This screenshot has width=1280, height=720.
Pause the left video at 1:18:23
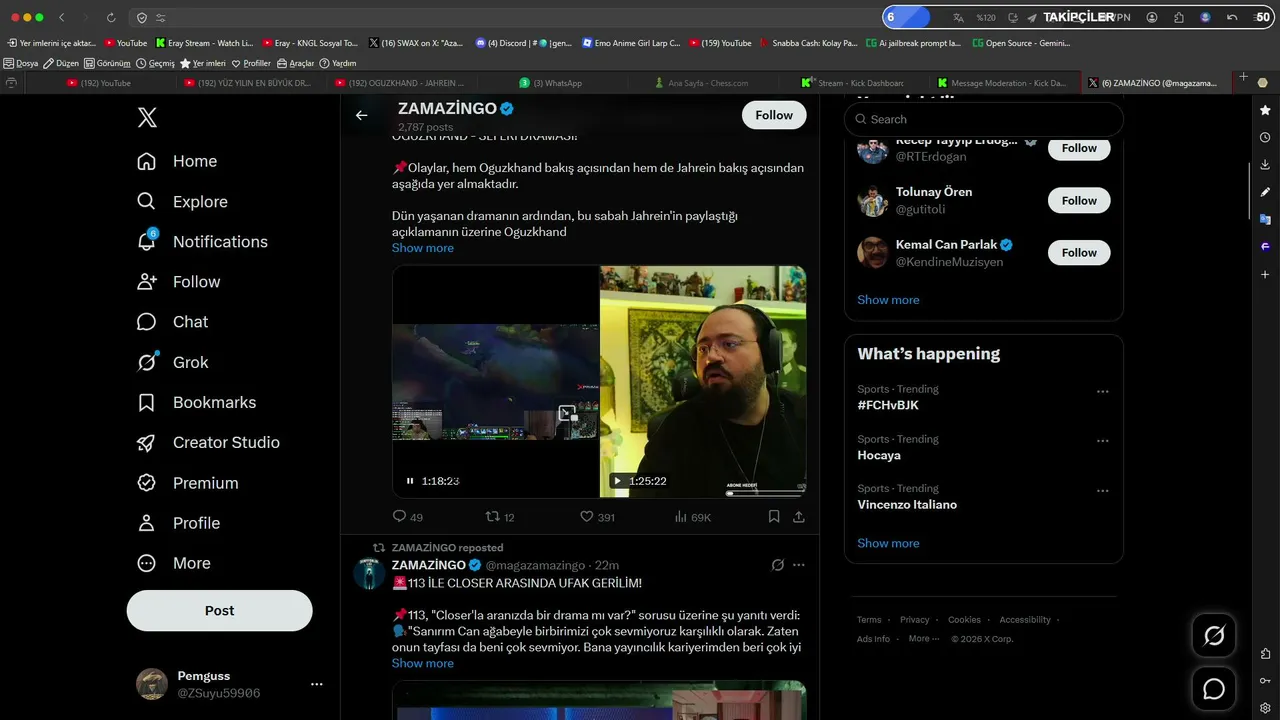click(x=410, y=481)
